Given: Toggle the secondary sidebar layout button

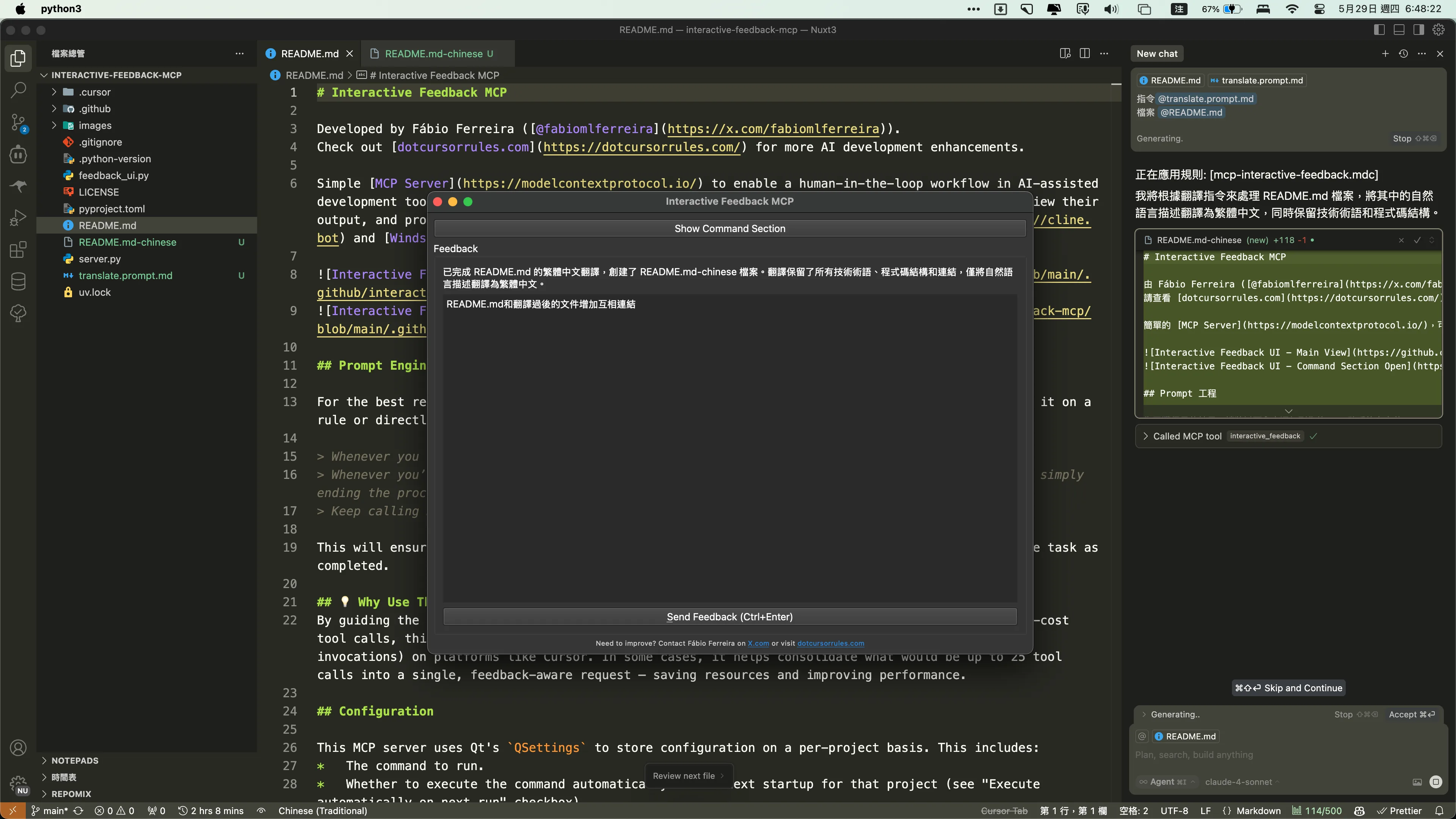Looking at the screenshot, I should coord(1419,30).
